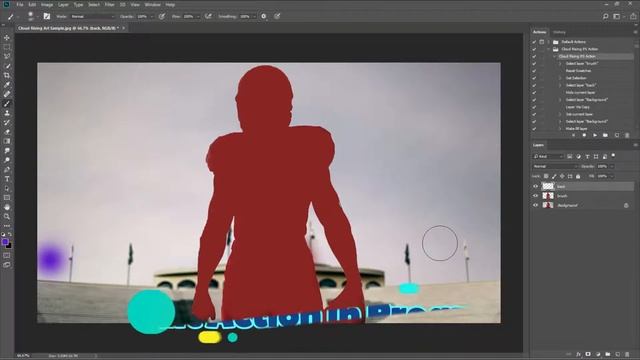Select the Rectangle shape tool
Viewport: 640px width, 360px height.
point(7,198)
